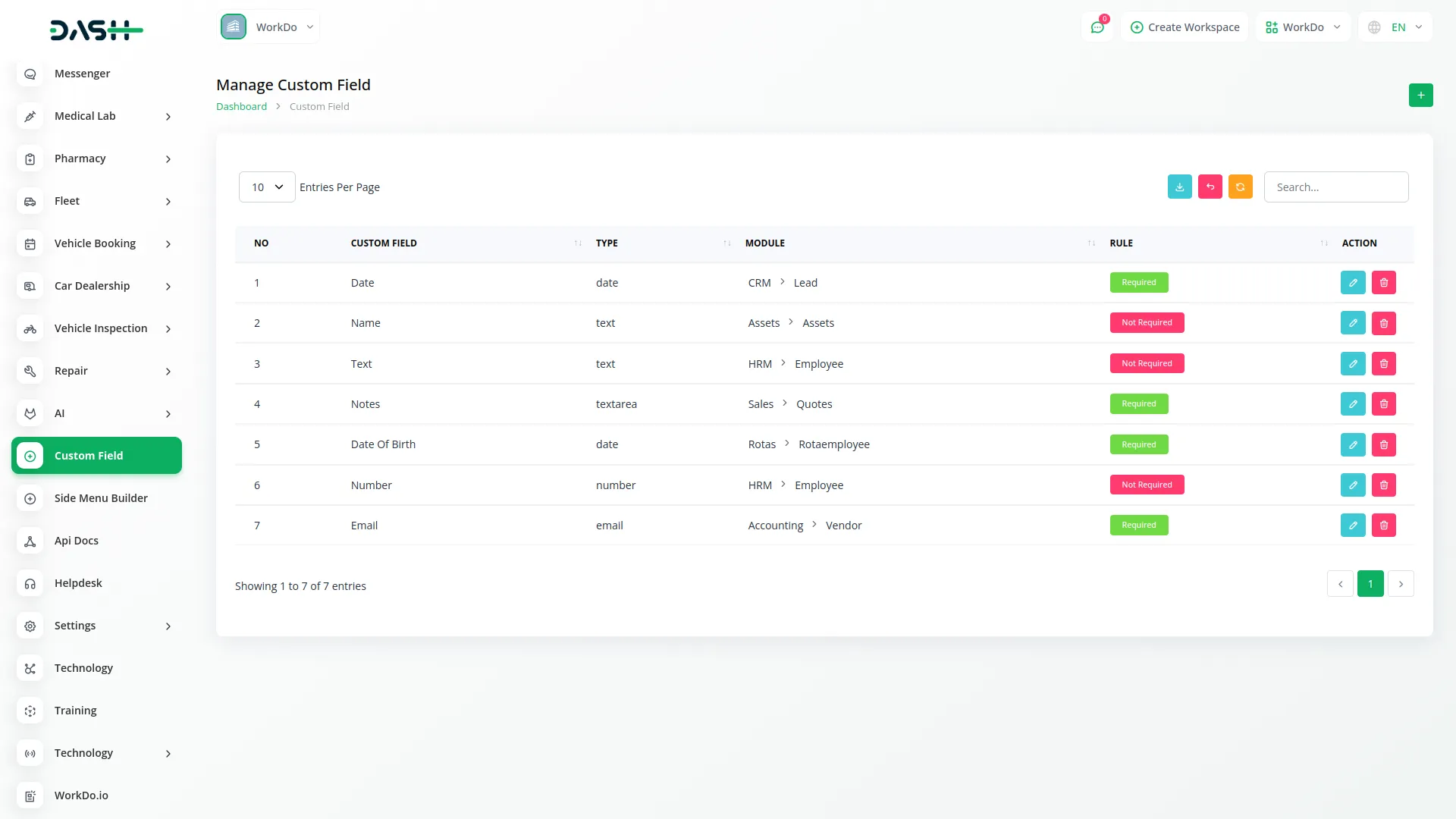Expand the Medical Lab menu
The width and height of the screenshot is (1456, 819).
96,116
